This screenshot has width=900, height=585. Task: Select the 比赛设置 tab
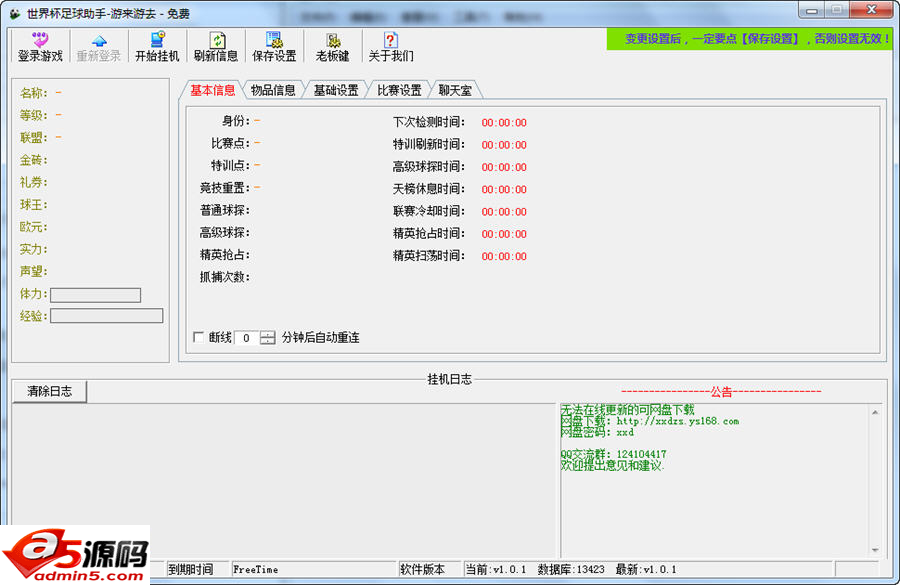[x=399, y=90]
